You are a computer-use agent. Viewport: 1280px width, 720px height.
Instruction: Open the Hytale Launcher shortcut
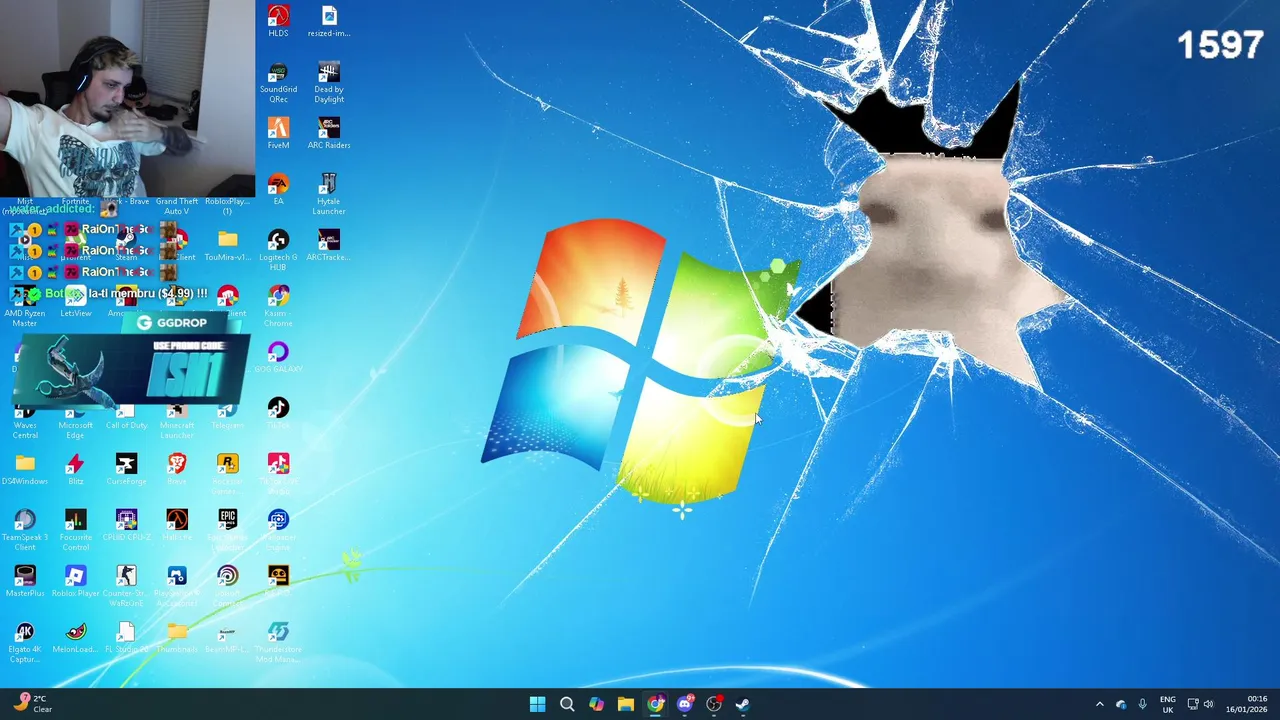329,194
